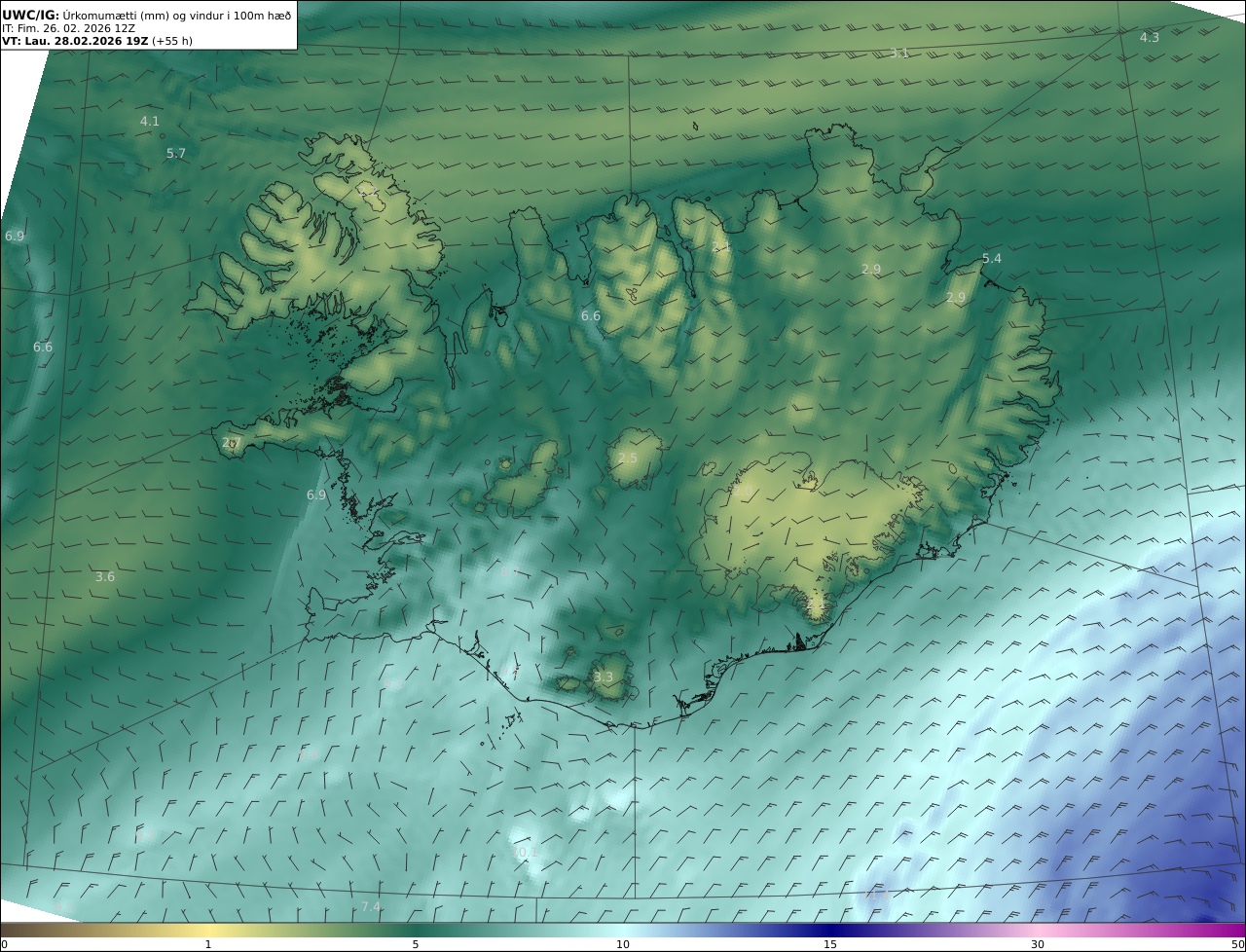Select the 10.1 value label
This screenshot has width=1246, height=952.
[525, 853]
